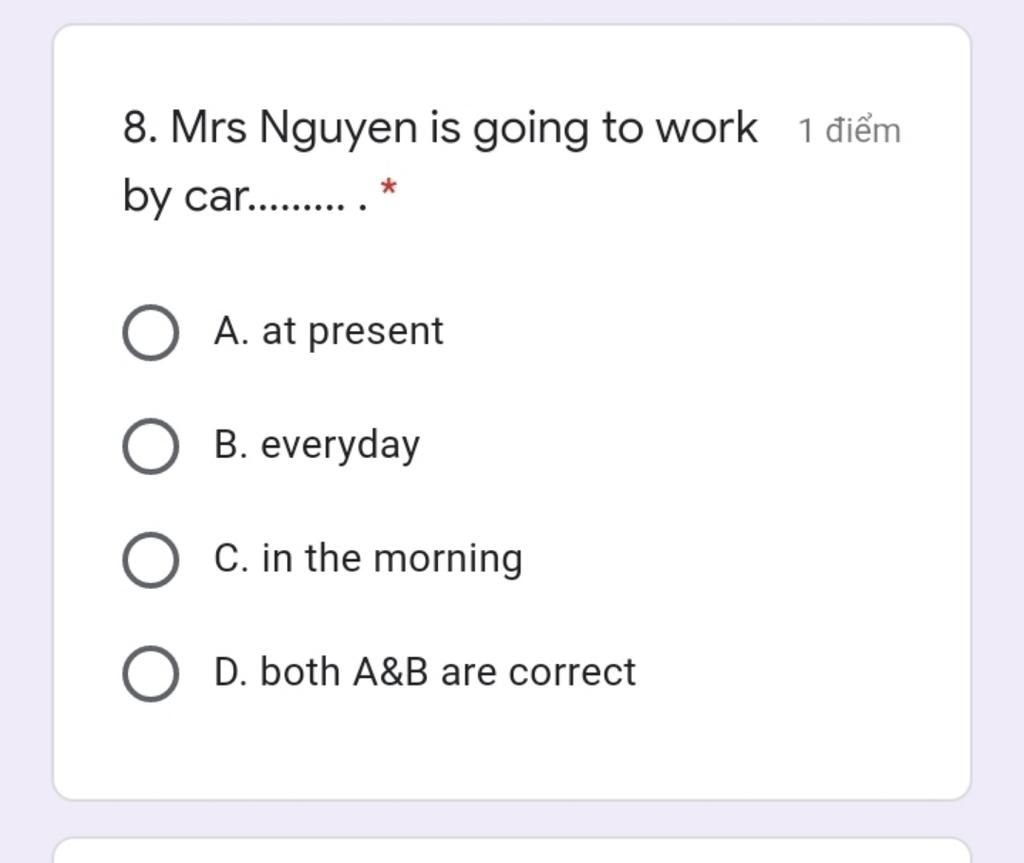
Task: Click the red required asterisk
Action: click(x=389, y=186)
